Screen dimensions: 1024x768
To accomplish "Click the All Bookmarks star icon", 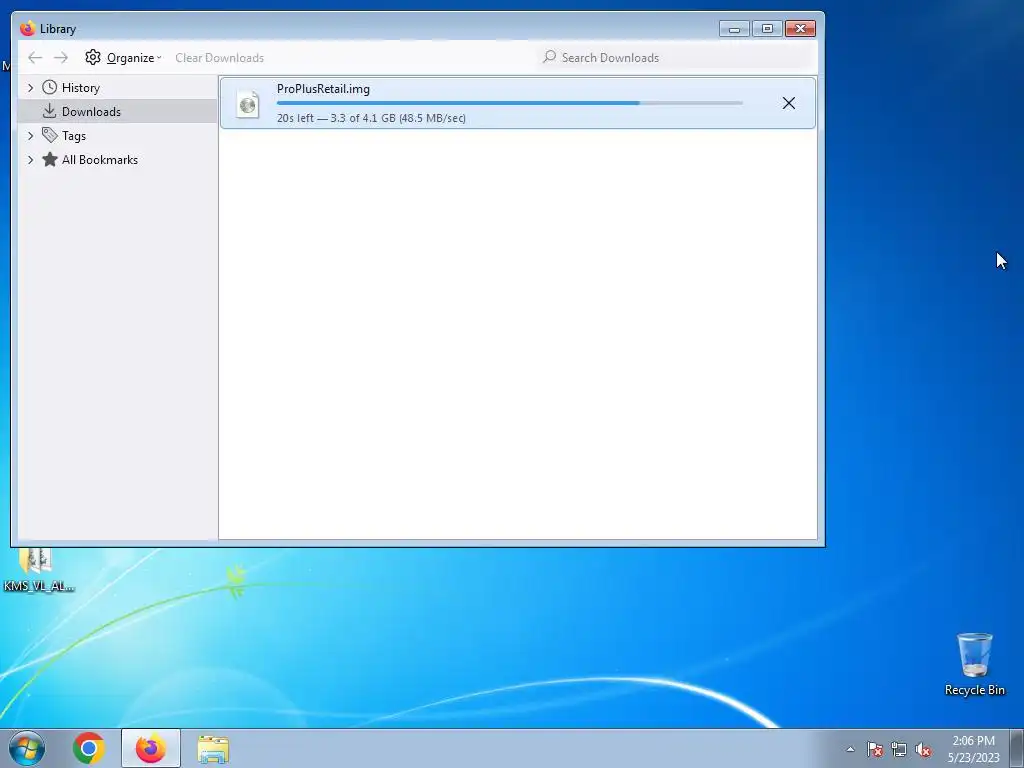I will (x=50, y=159).
